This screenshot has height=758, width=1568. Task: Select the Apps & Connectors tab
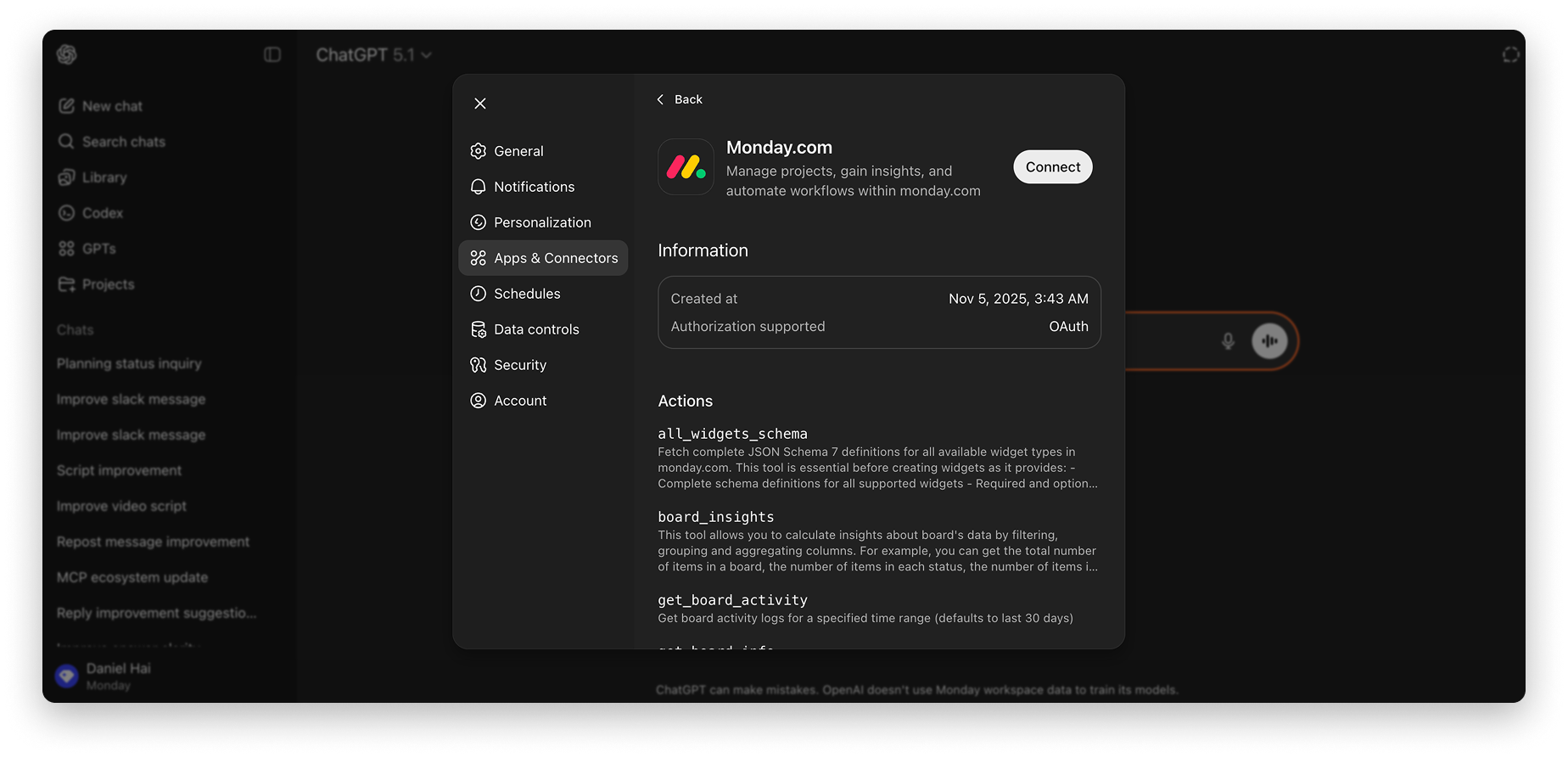543,258
